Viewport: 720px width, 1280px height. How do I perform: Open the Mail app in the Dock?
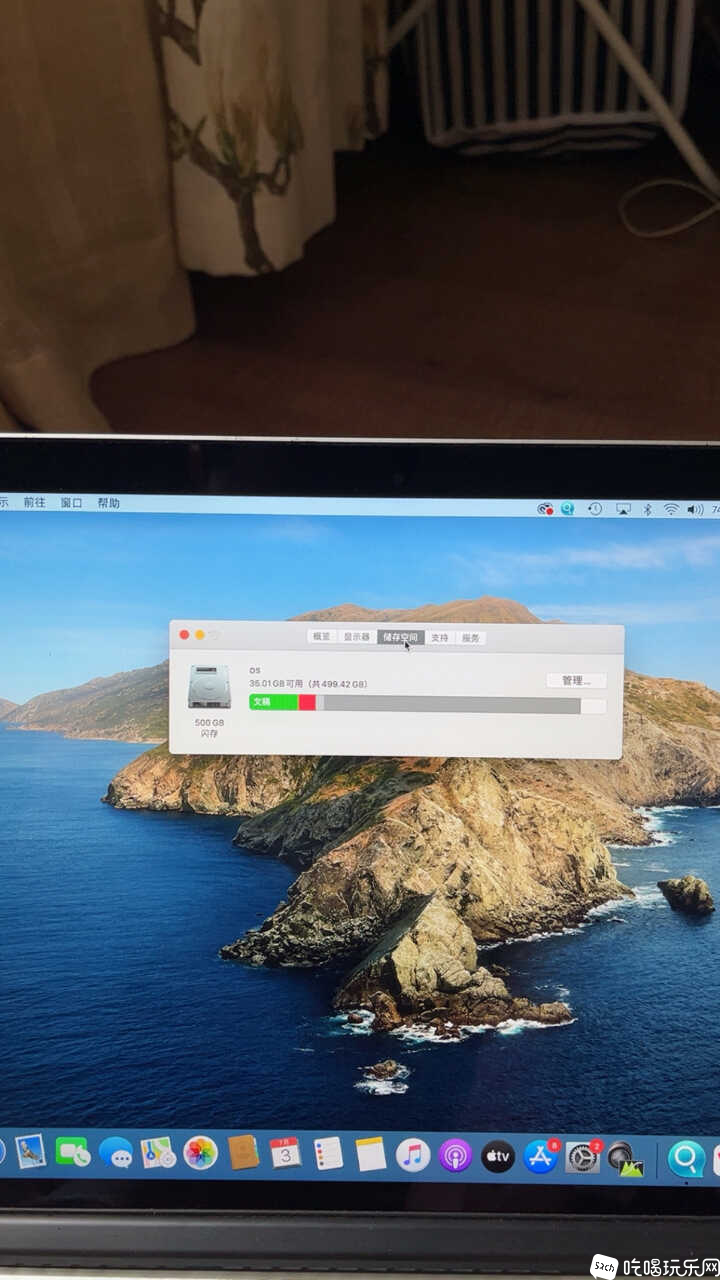[30, 1151]
